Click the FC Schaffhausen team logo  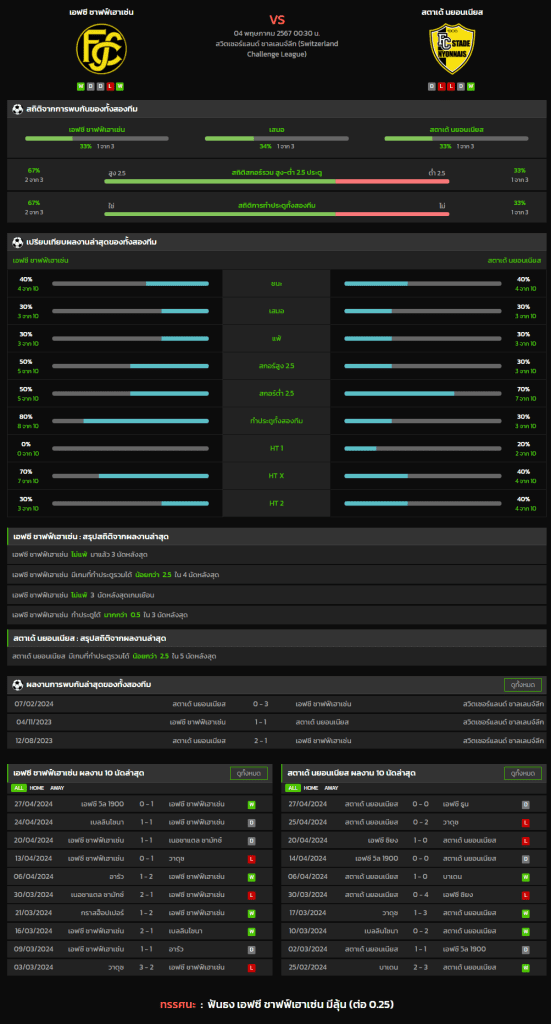[x=101, y=49]
